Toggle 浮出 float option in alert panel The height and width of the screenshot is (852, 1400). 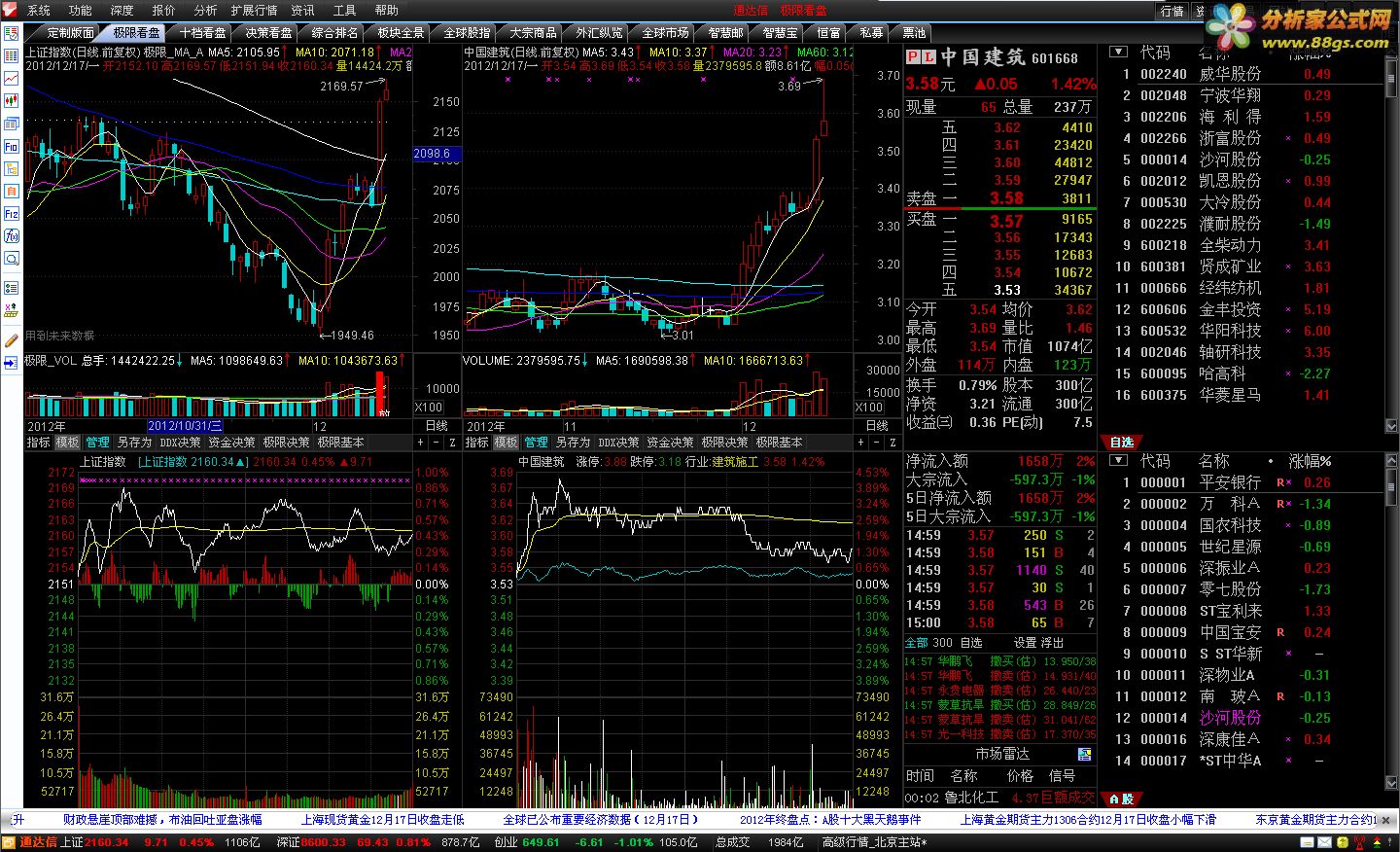point(1053,643)
